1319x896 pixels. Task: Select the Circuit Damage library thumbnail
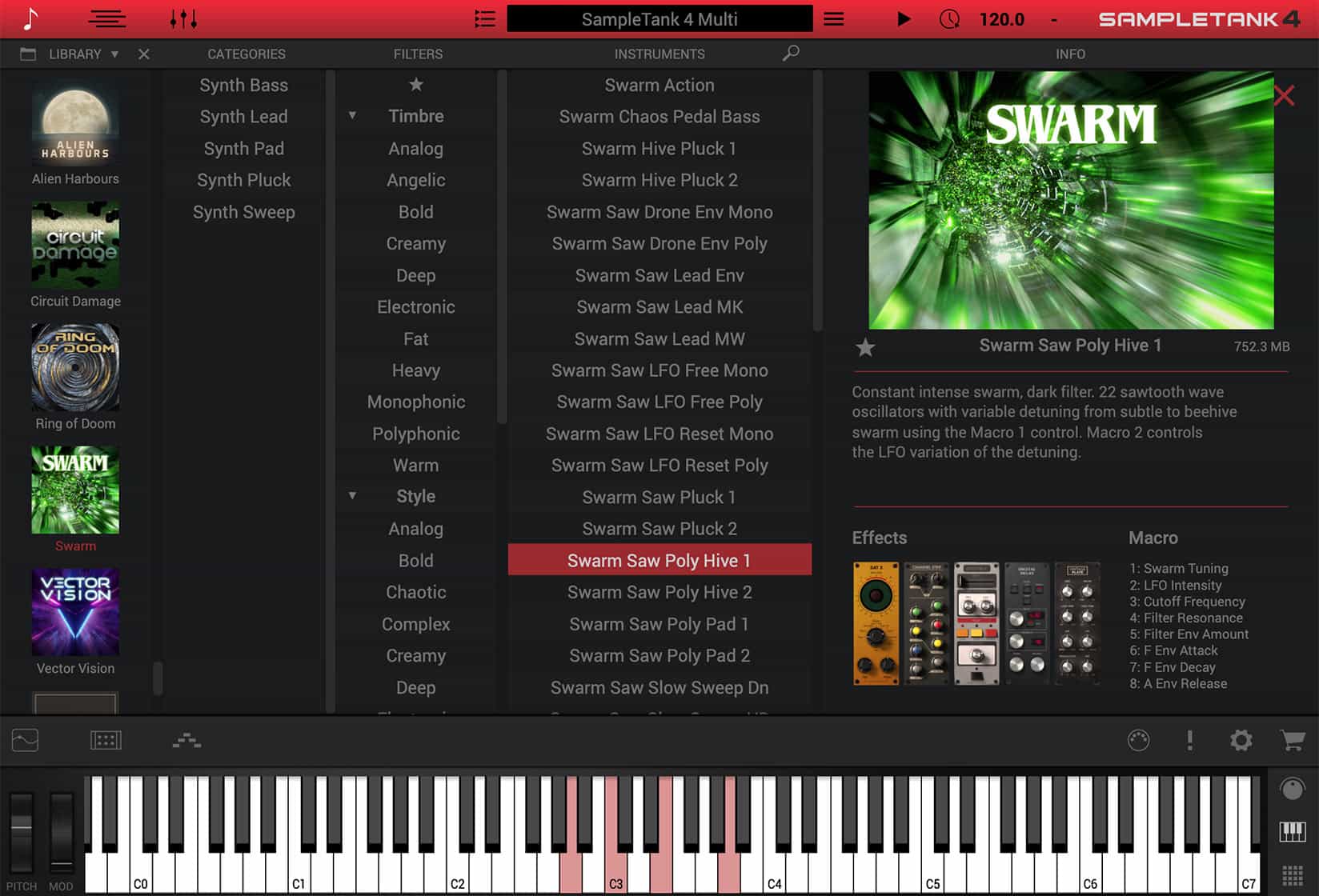click(75, 244)
